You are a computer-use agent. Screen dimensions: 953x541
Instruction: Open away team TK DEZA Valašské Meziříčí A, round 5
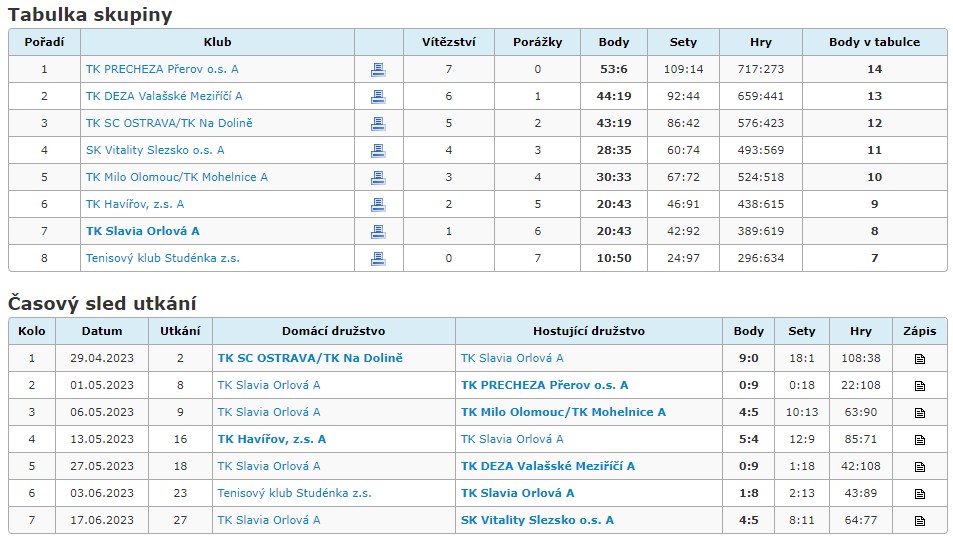(548, 466)
